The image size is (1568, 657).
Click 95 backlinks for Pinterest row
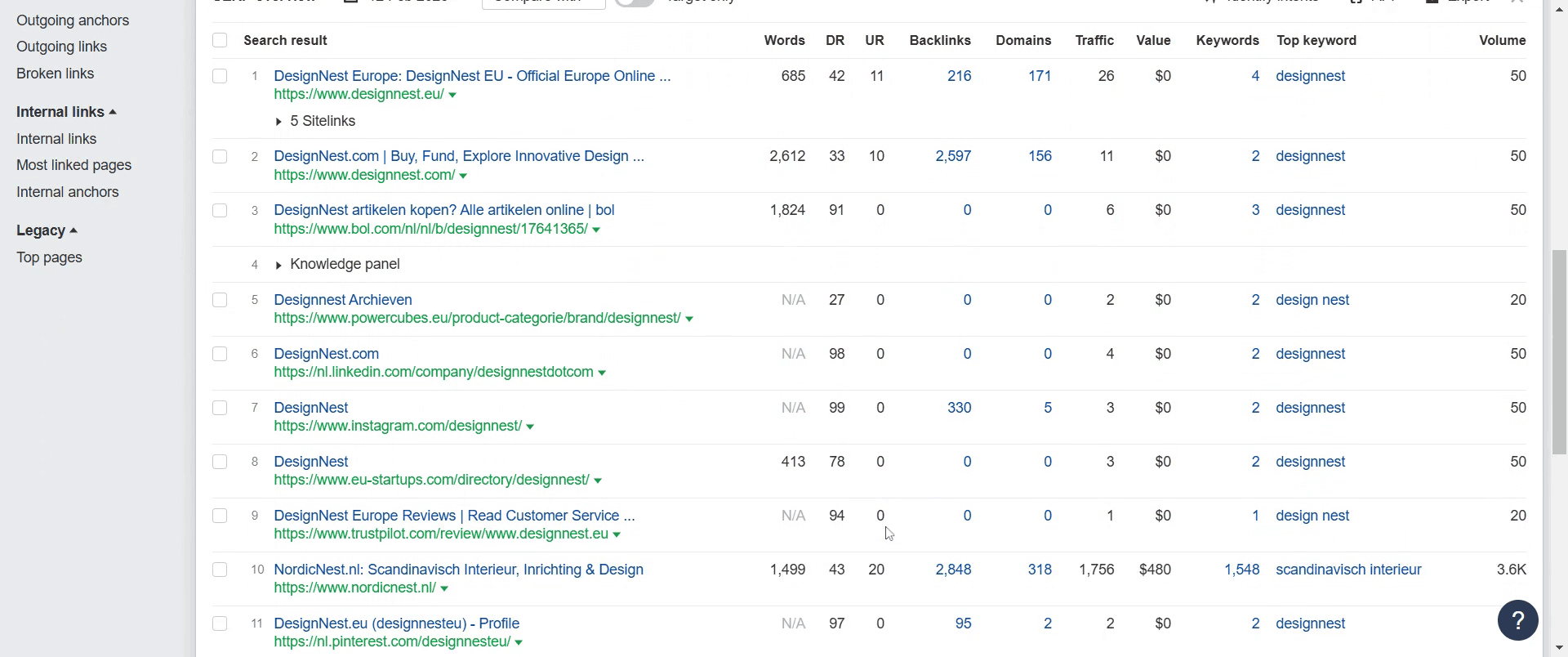point(964,623)
